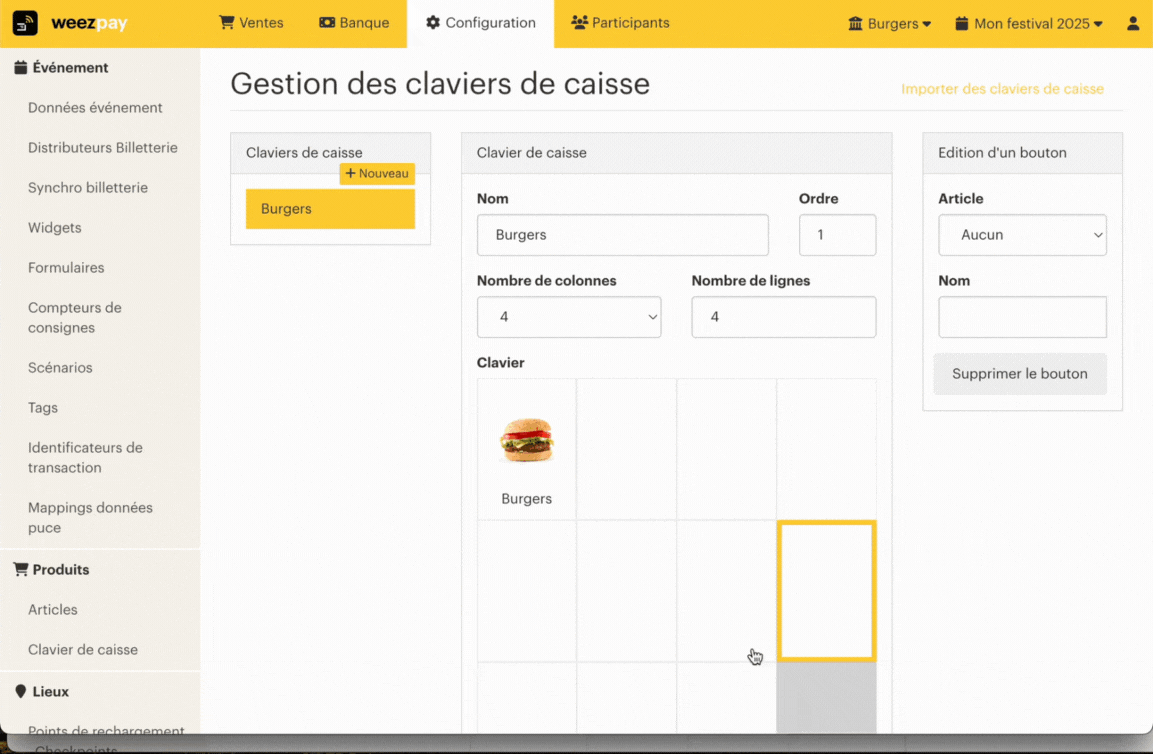The width and height of the screenshot is (1153, 754).
Task: Click the Nouveau button
Action: [377, 174]
